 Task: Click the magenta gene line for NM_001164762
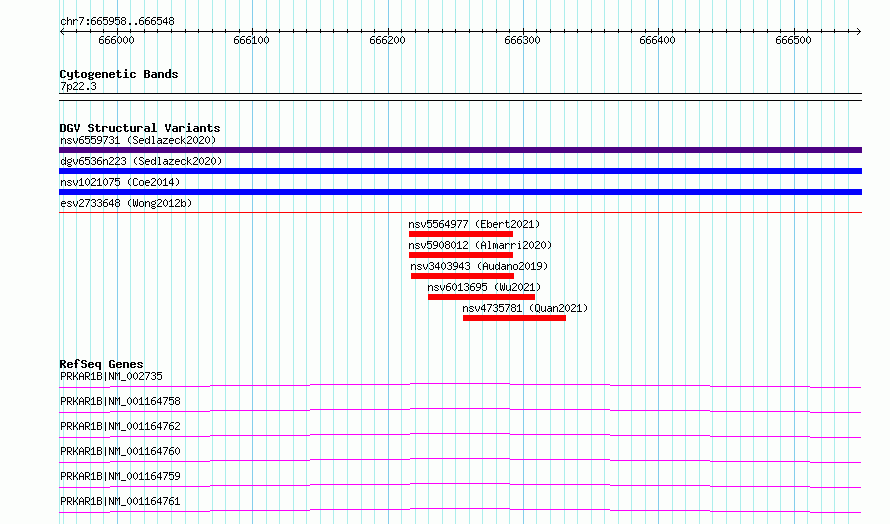460,434
